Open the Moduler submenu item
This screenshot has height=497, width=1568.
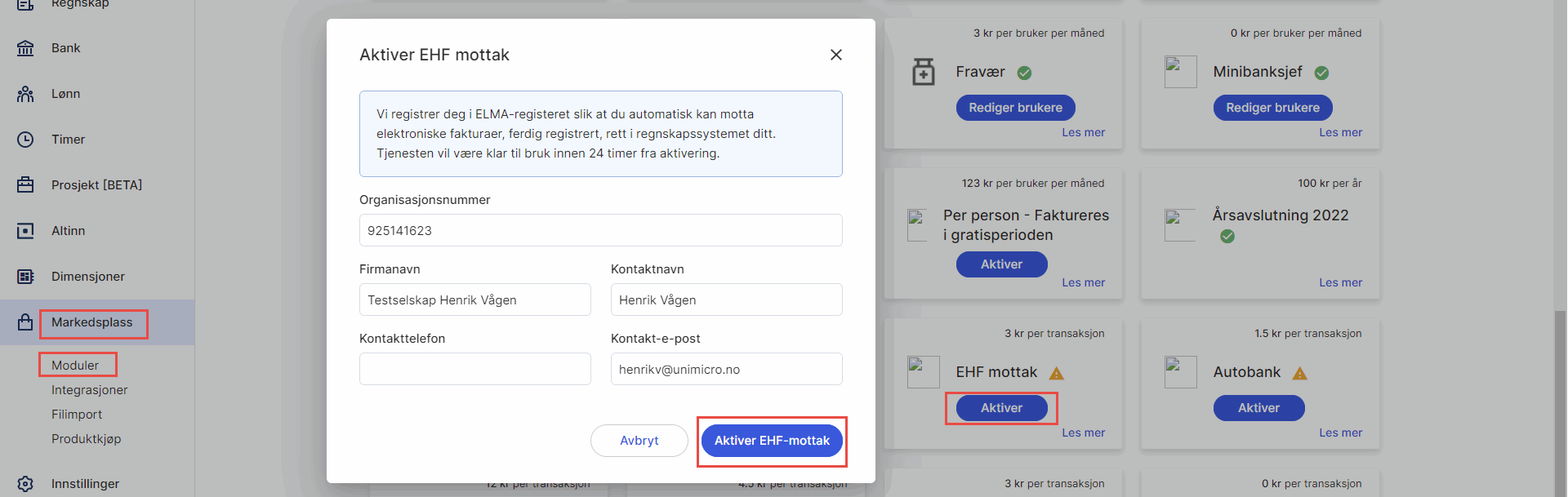75,366
